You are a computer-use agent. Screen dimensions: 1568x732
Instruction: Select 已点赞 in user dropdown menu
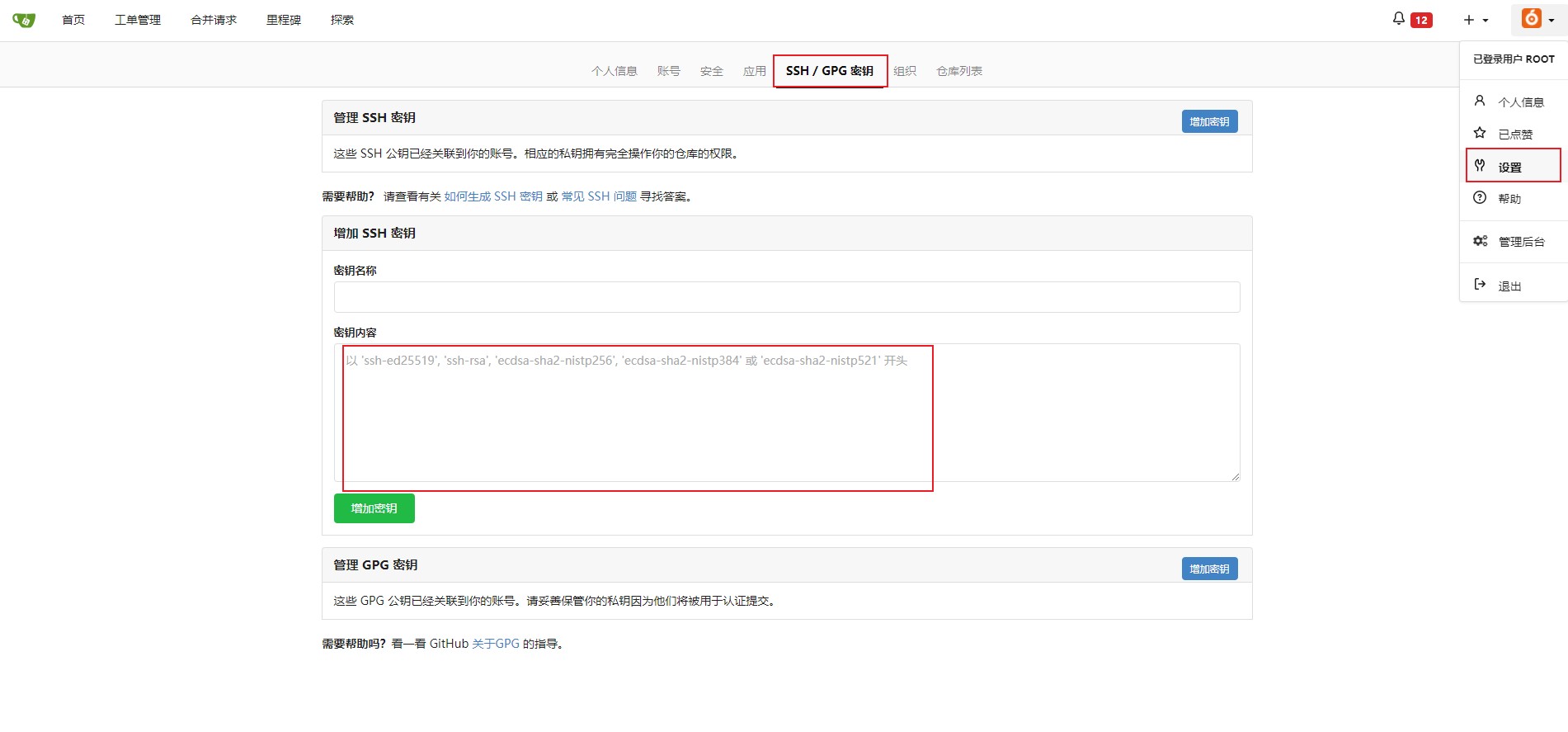pos(1514,134)
